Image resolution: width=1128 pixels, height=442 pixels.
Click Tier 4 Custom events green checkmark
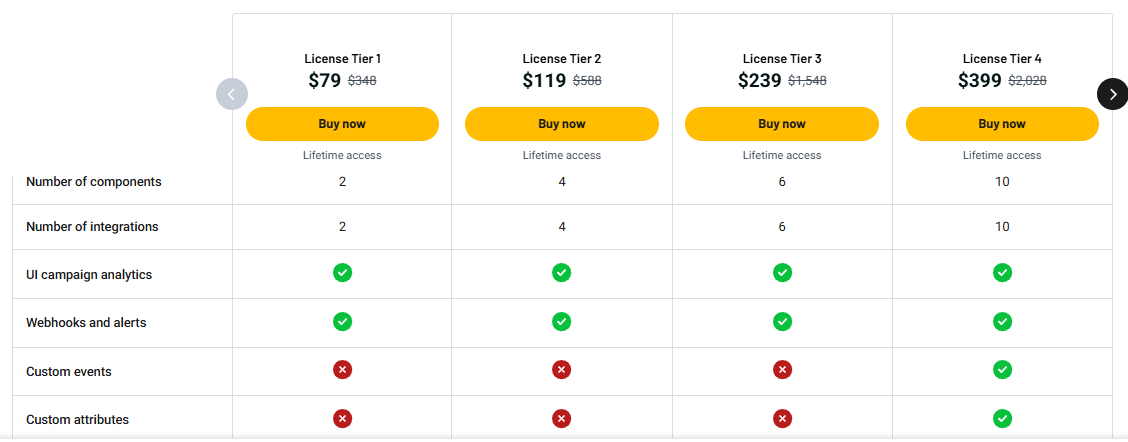pyautogui.click(x=1002, y=370)
